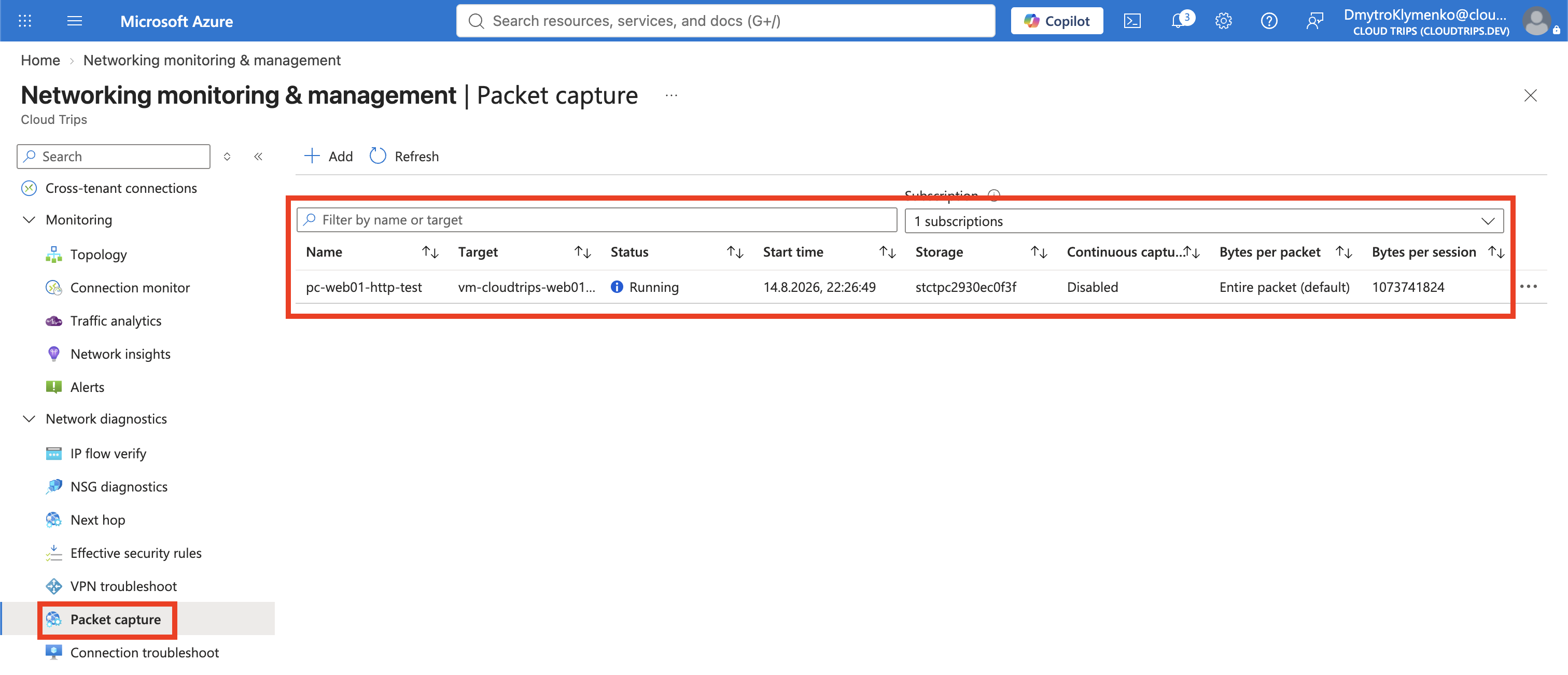Screen dimensions: 1568x675
Task: Go to Home breadcrumb
Action: pos(40,60)
